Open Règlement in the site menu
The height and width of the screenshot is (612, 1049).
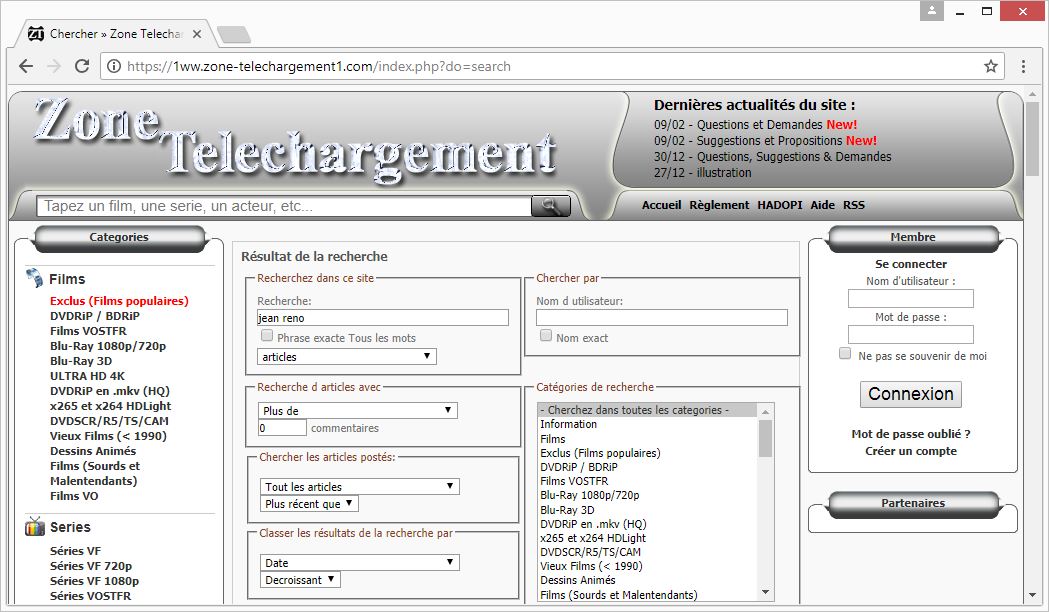pyautogui.click(x=719, y=205)
